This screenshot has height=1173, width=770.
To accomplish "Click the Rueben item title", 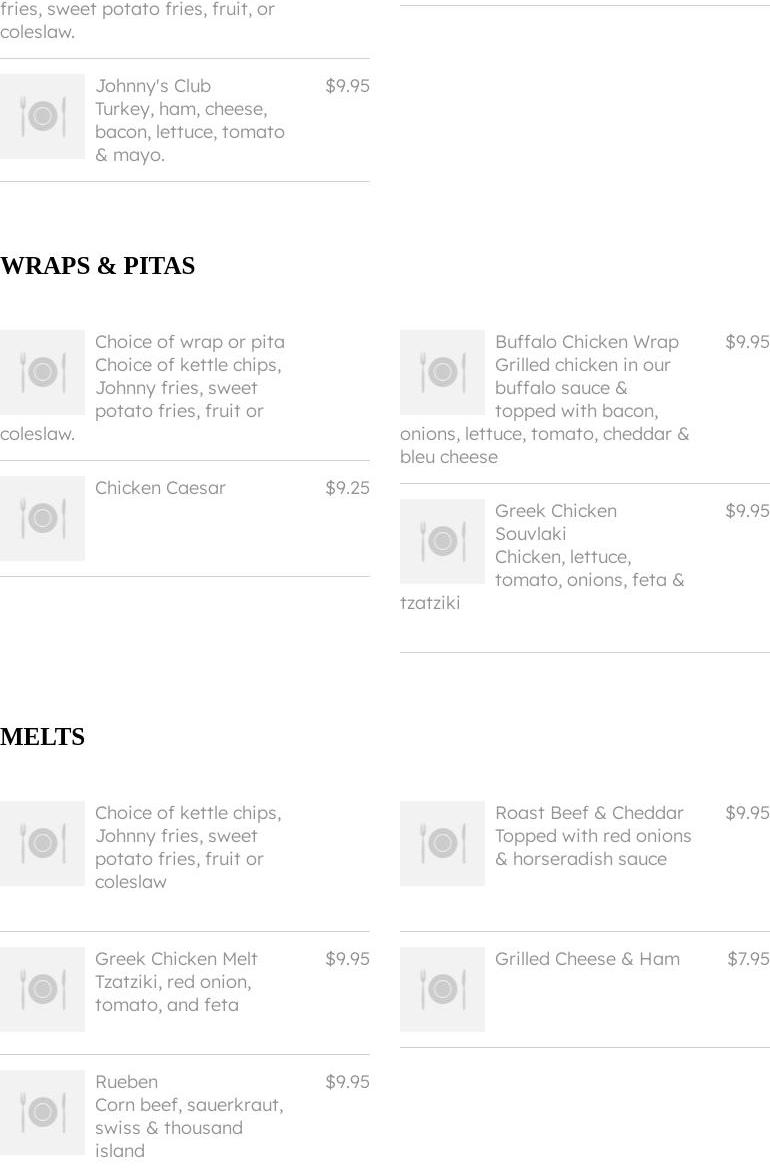I will pos(126,1082).
